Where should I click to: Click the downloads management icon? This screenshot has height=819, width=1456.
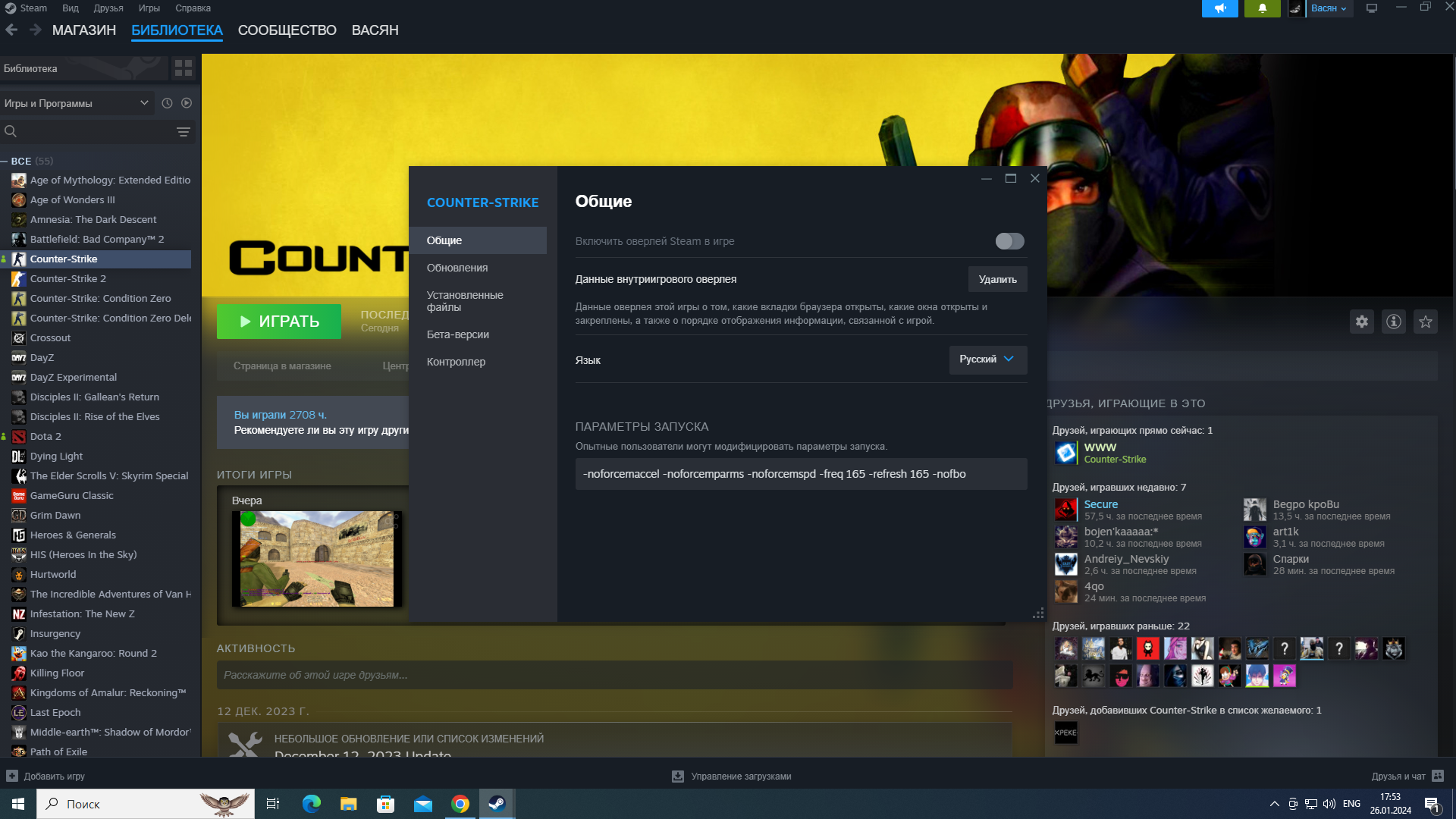point(678,776)
